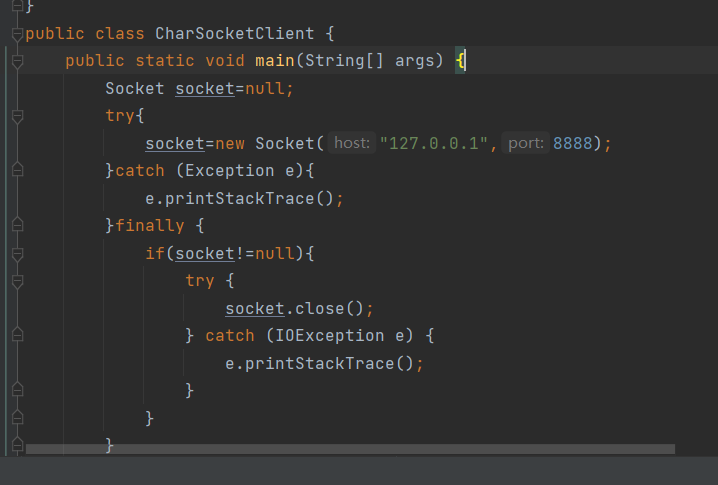The height and width of the screenshot is (485, 718).
Task: Click the 'static' keyword
Action: click(x=165, y=60)
